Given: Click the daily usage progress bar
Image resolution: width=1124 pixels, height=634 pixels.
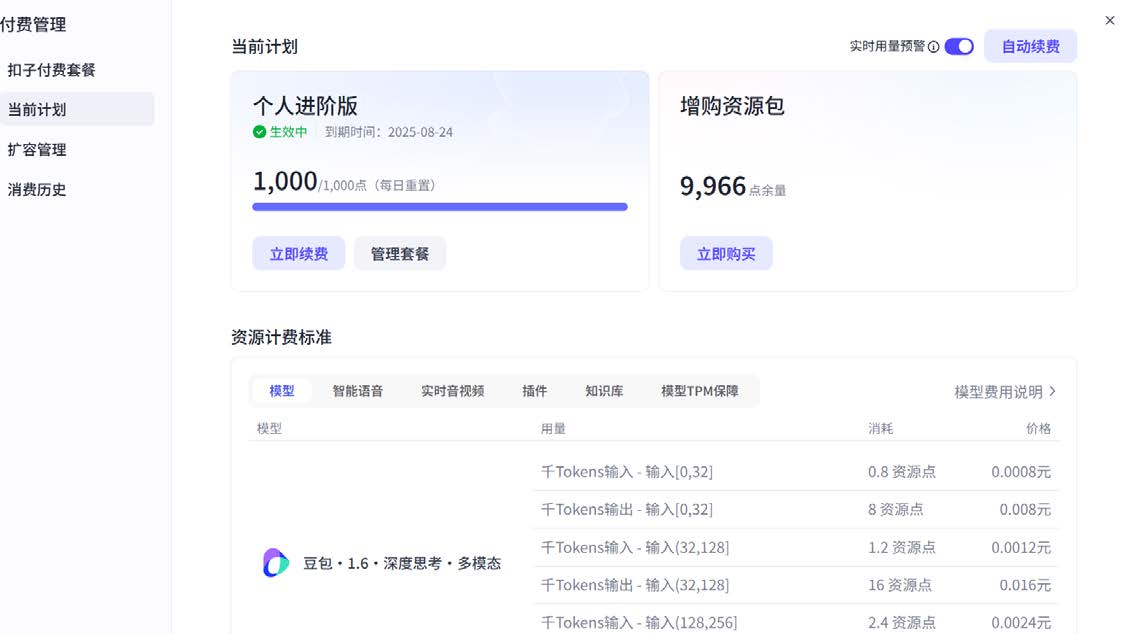Looking at the screenshot, I should point(440,206).
